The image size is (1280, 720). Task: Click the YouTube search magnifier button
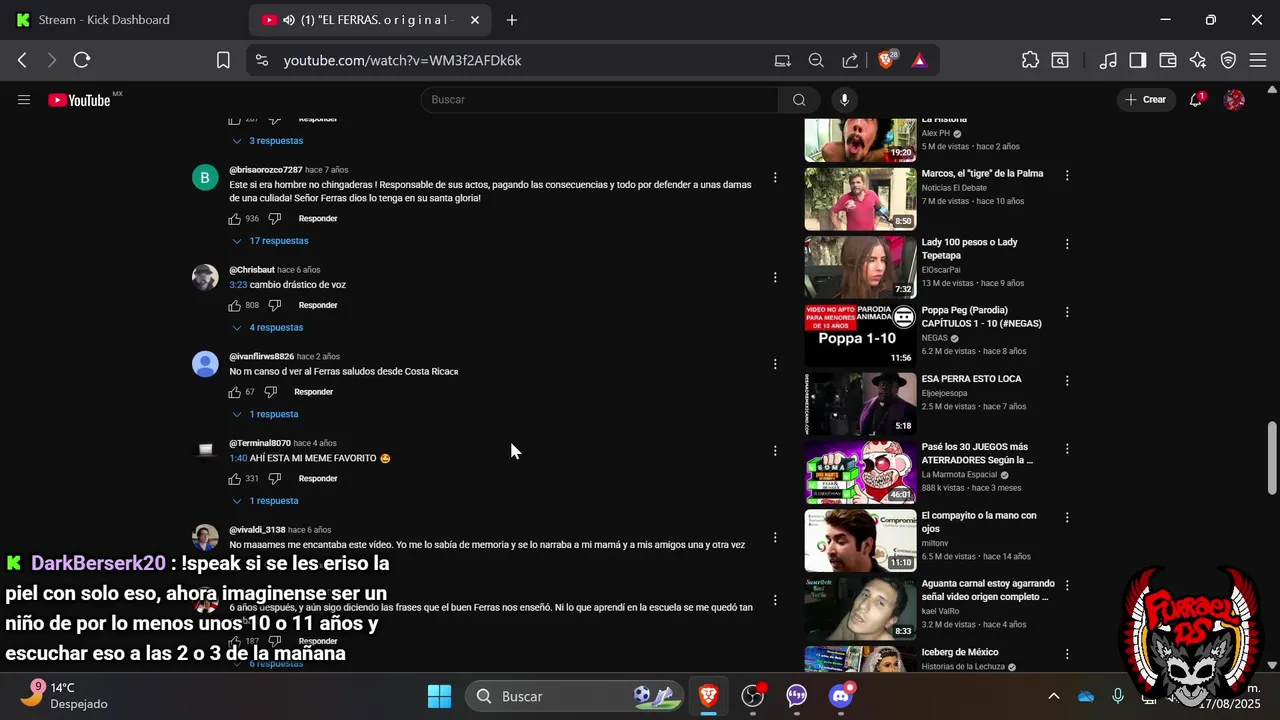tap(799, 100)
